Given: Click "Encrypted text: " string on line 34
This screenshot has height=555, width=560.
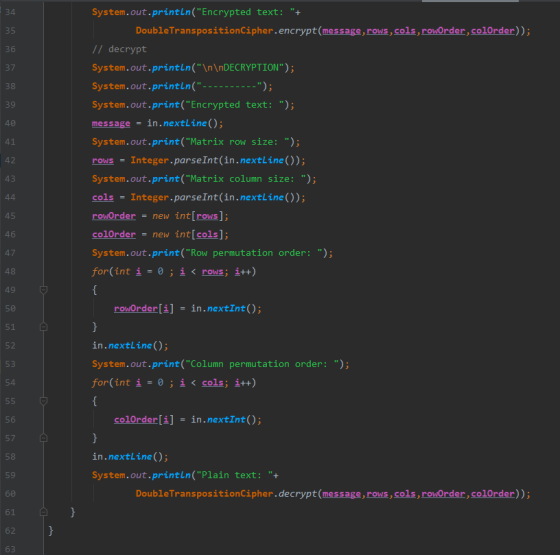Looking at the screenshot, I should coord(246,12).
